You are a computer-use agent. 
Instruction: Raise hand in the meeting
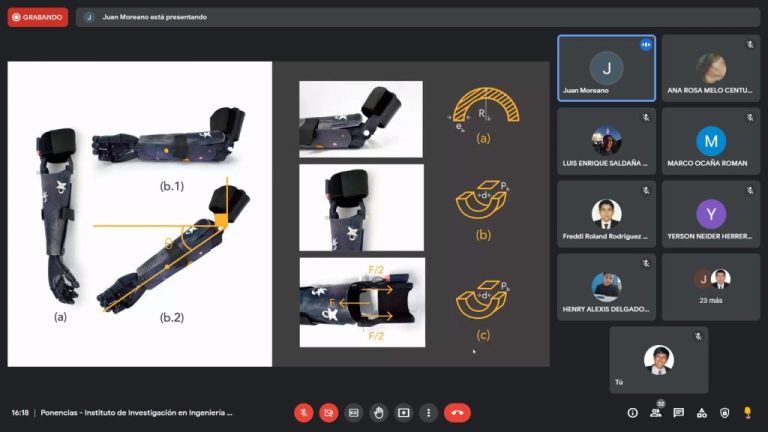379,412
